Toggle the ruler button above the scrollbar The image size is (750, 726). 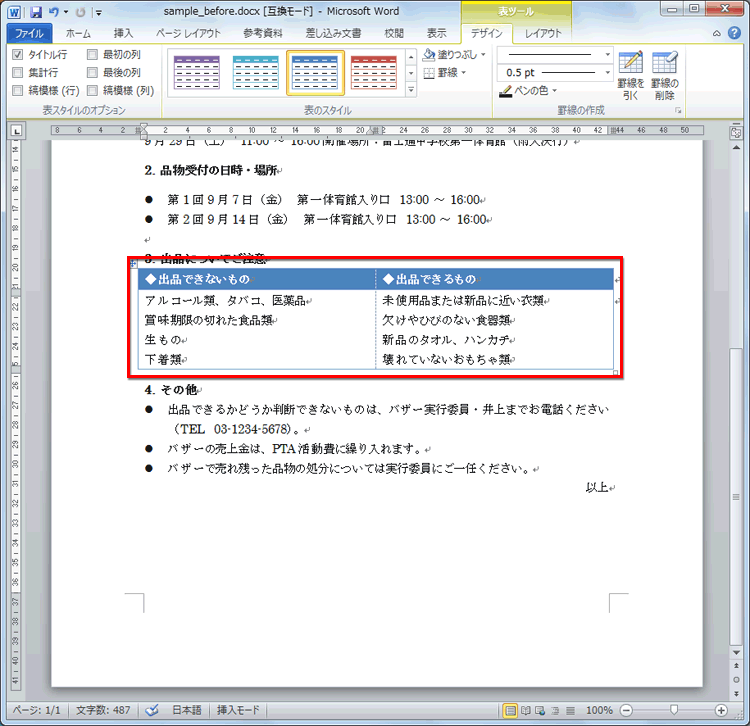[736, 133]
